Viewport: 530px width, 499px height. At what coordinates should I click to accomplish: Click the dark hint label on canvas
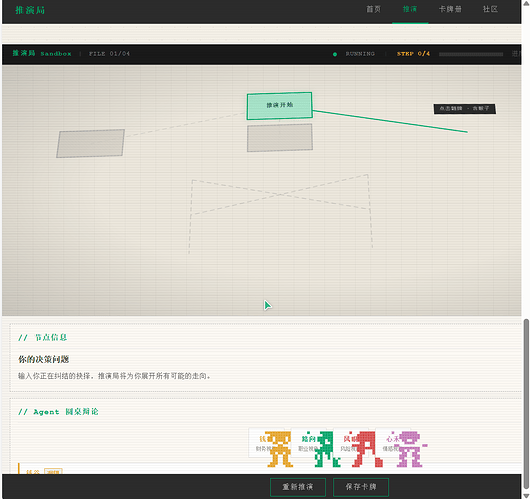465,109
